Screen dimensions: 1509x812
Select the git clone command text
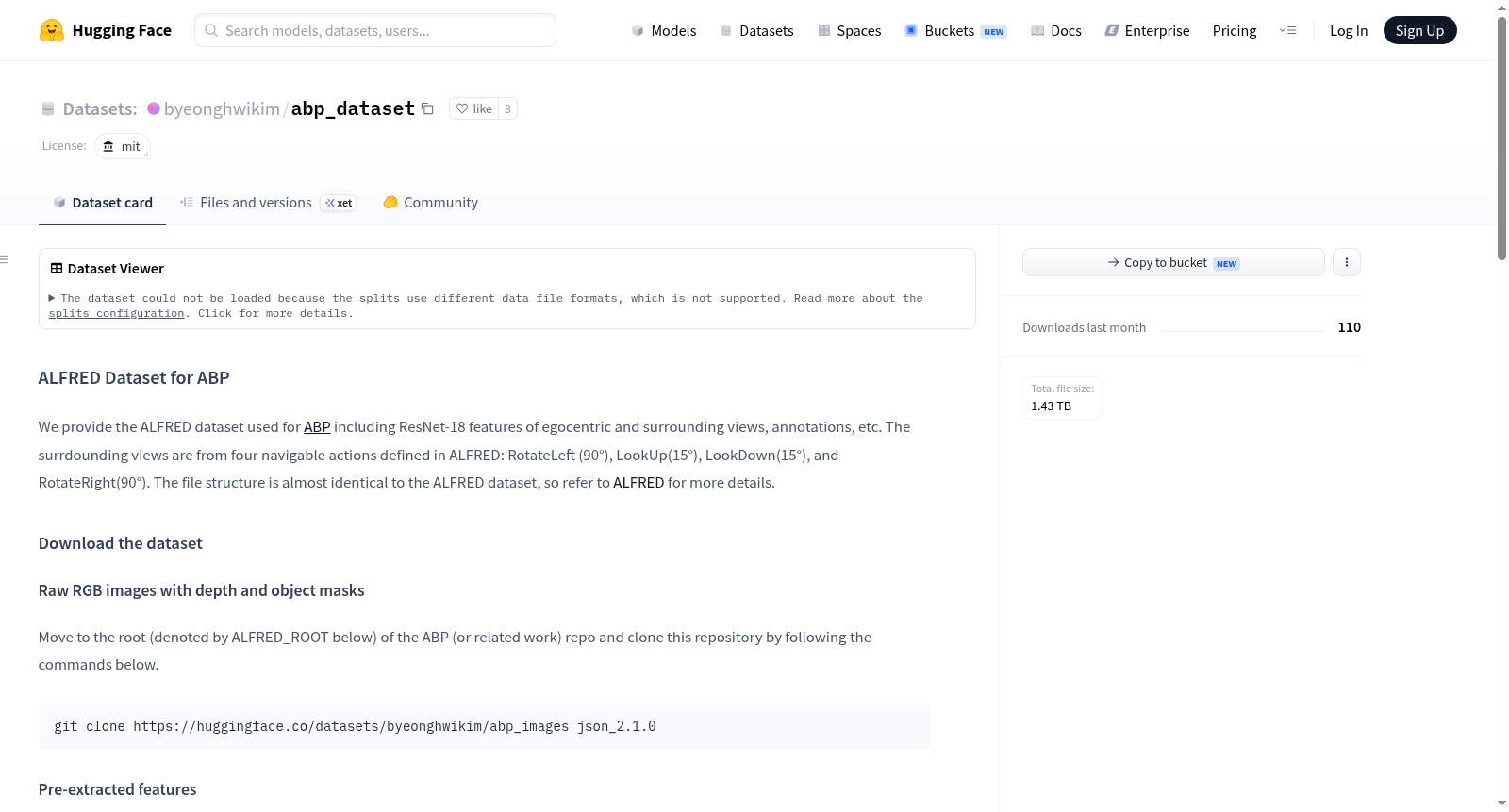[x=355, y=726]
